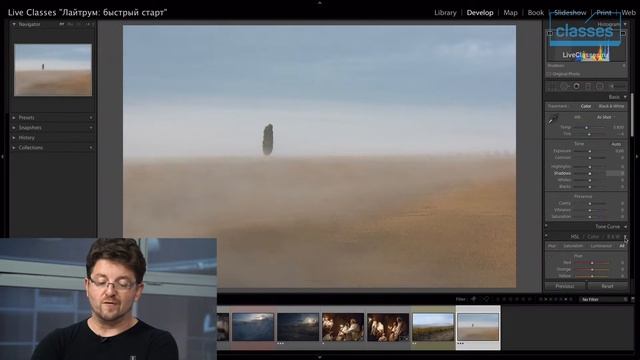Click the left panel group collapse arrow
Screen dimensions: 640x360
pos(2,156)
